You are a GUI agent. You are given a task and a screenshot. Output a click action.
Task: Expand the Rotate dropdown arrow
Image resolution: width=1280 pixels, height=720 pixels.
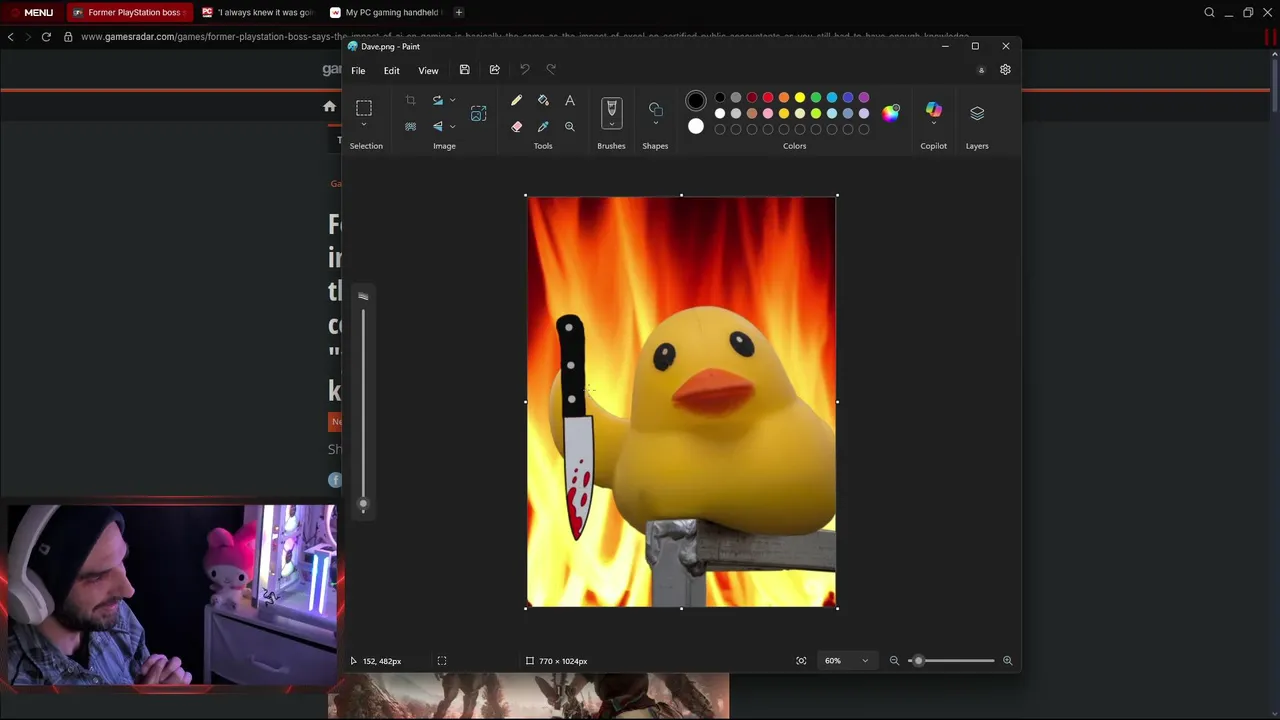point(452,101)
